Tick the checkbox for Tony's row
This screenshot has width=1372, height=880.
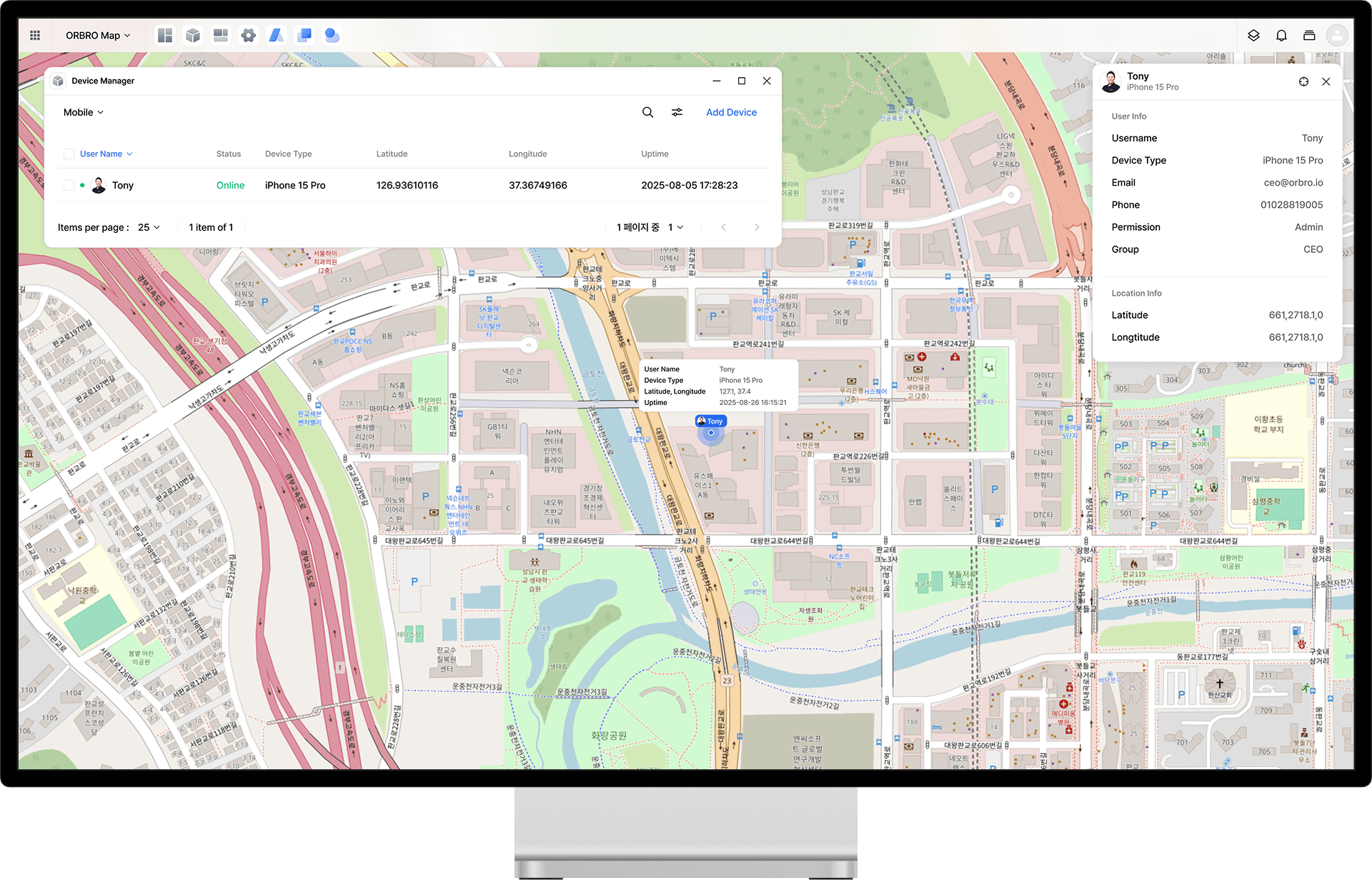click(x=69, y=185)
